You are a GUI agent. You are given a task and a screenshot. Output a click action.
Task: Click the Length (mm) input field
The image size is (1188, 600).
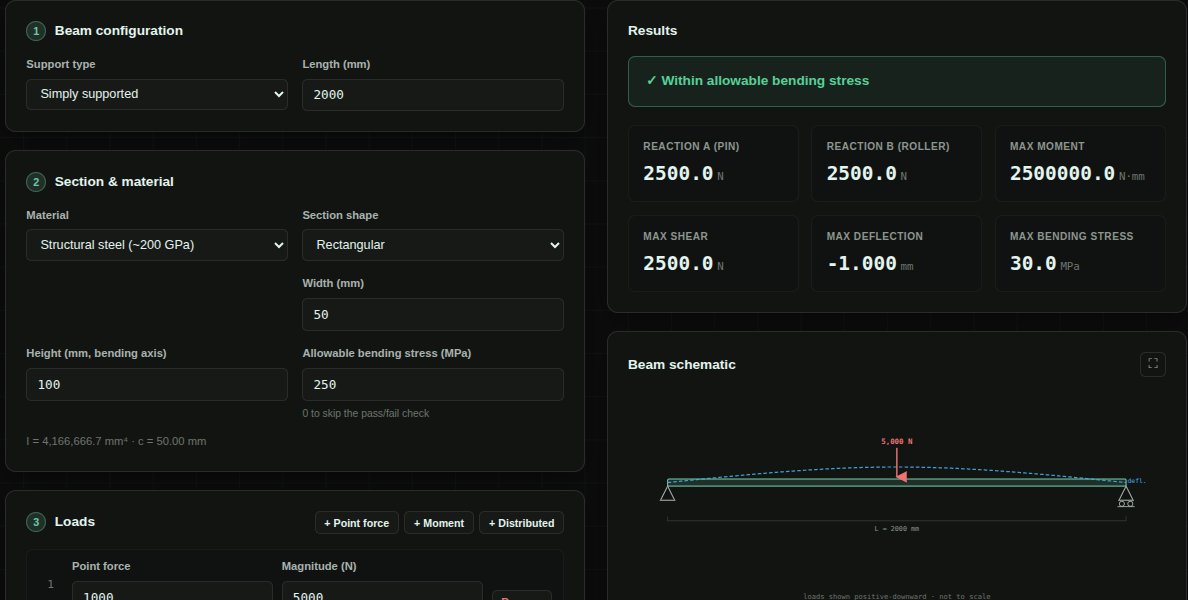(433, 95)
